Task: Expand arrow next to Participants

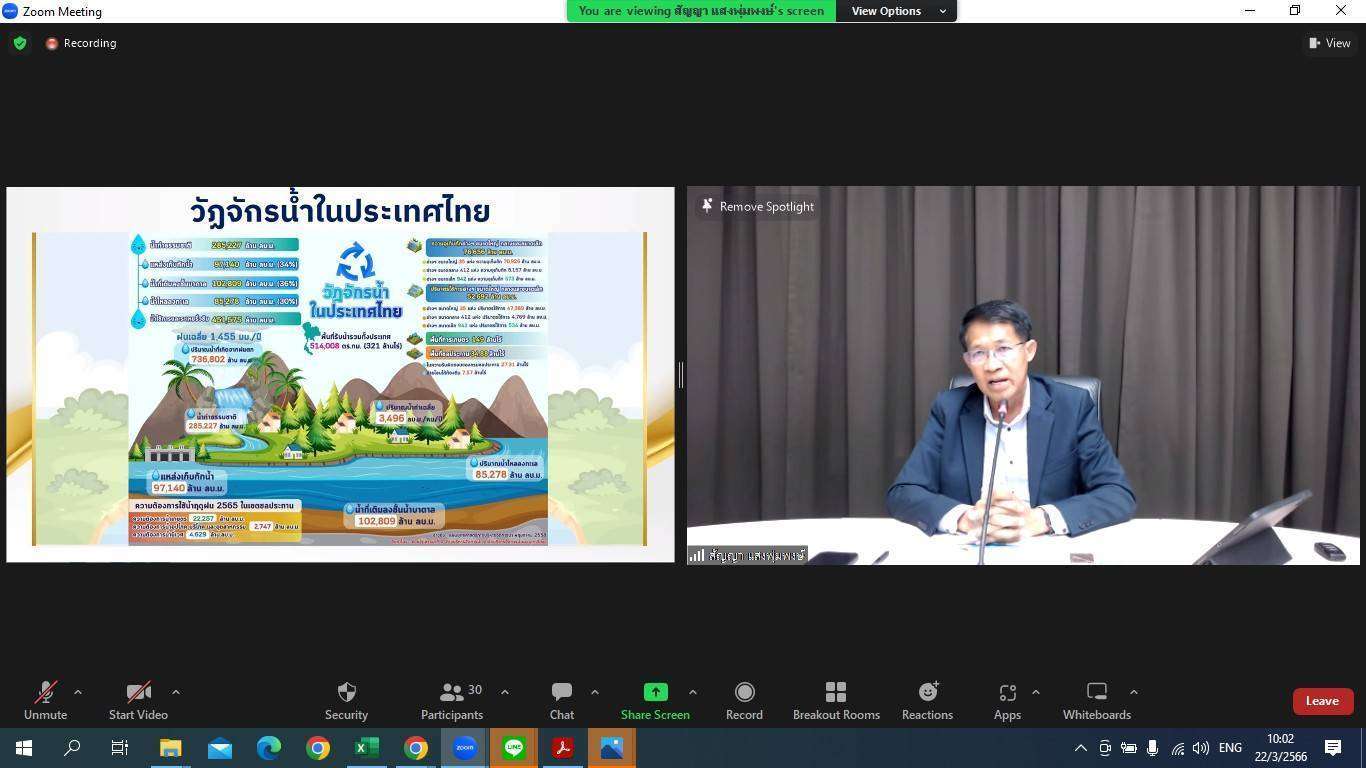Action: (x=504, y=692)
